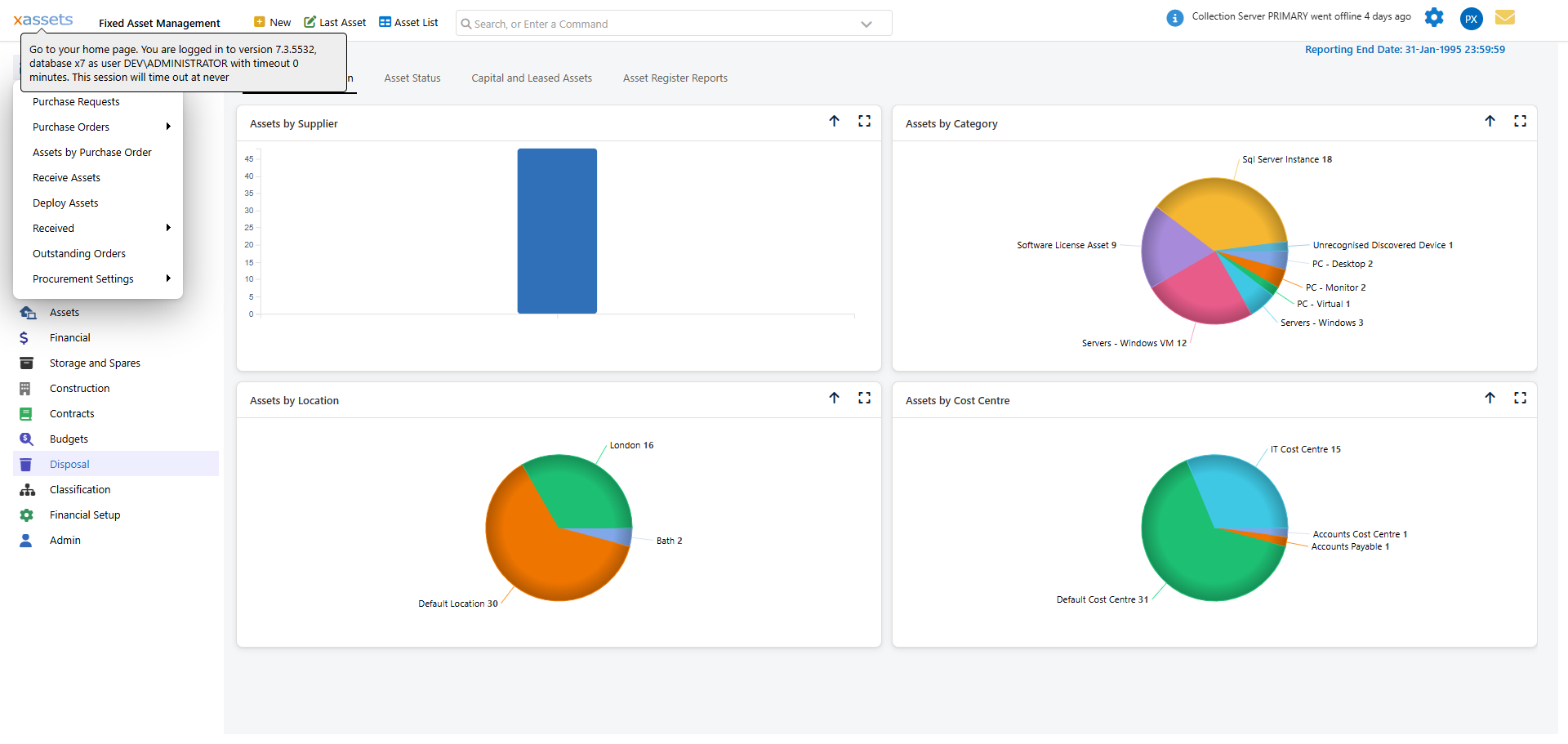1568x744 pixels.
Task: Open the mail envelope icon
Action: 1504,17
